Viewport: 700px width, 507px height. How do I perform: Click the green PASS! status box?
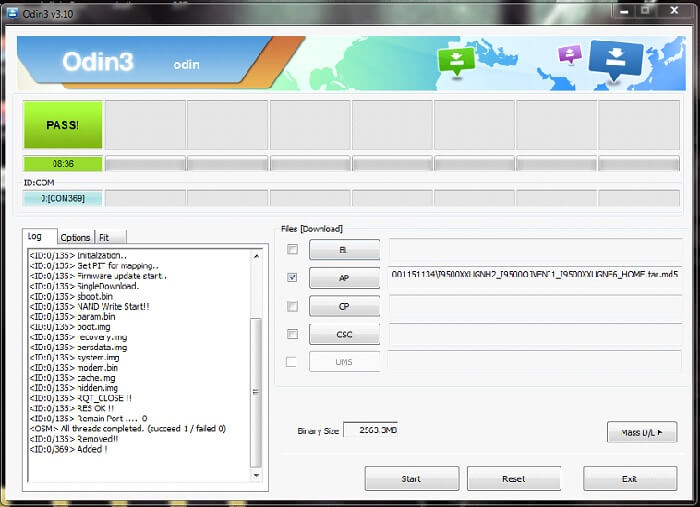[x=63, y=125]
